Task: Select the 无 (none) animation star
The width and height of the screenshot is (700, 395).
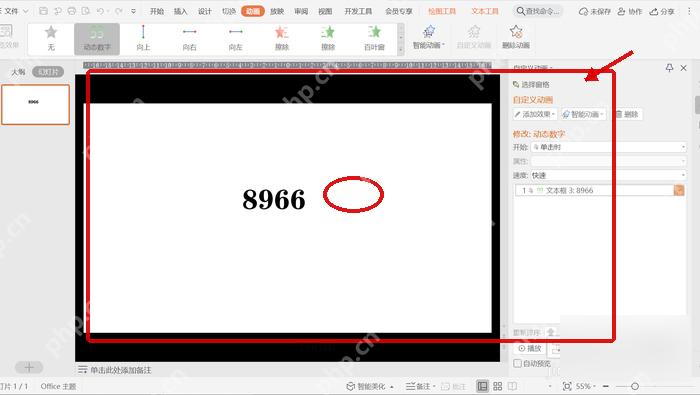Action: [x=51, y=38]
